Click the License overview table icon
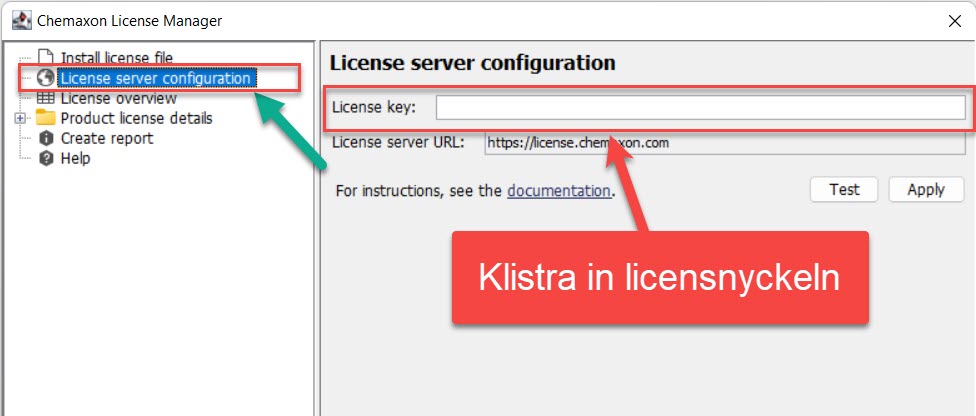This screenshot has height=416, width=976. (45, 98)
